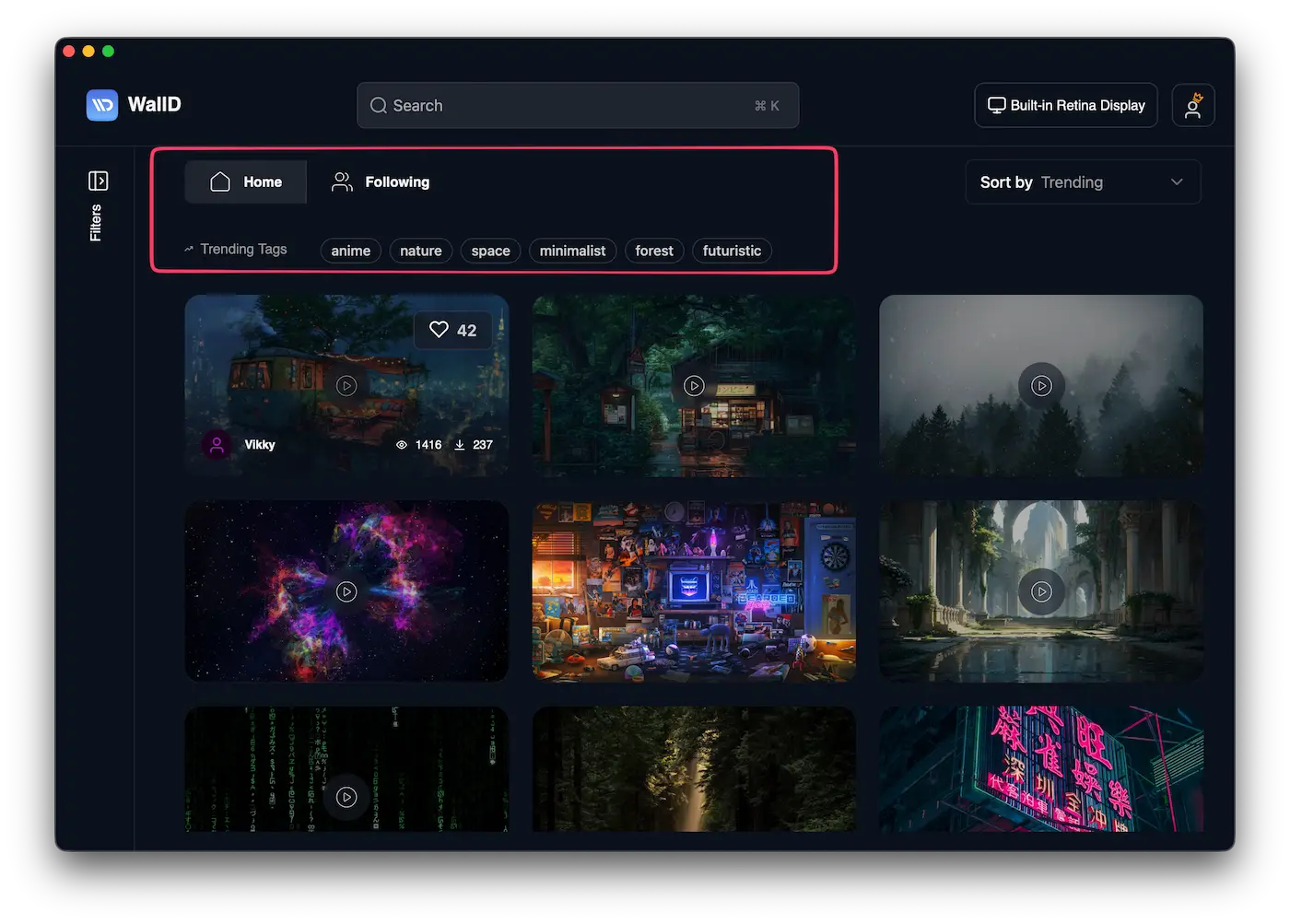The width and height of the screenshot is (1290, 924).
Task: Filter by the anime tag
Action: (x=350, y=251)
